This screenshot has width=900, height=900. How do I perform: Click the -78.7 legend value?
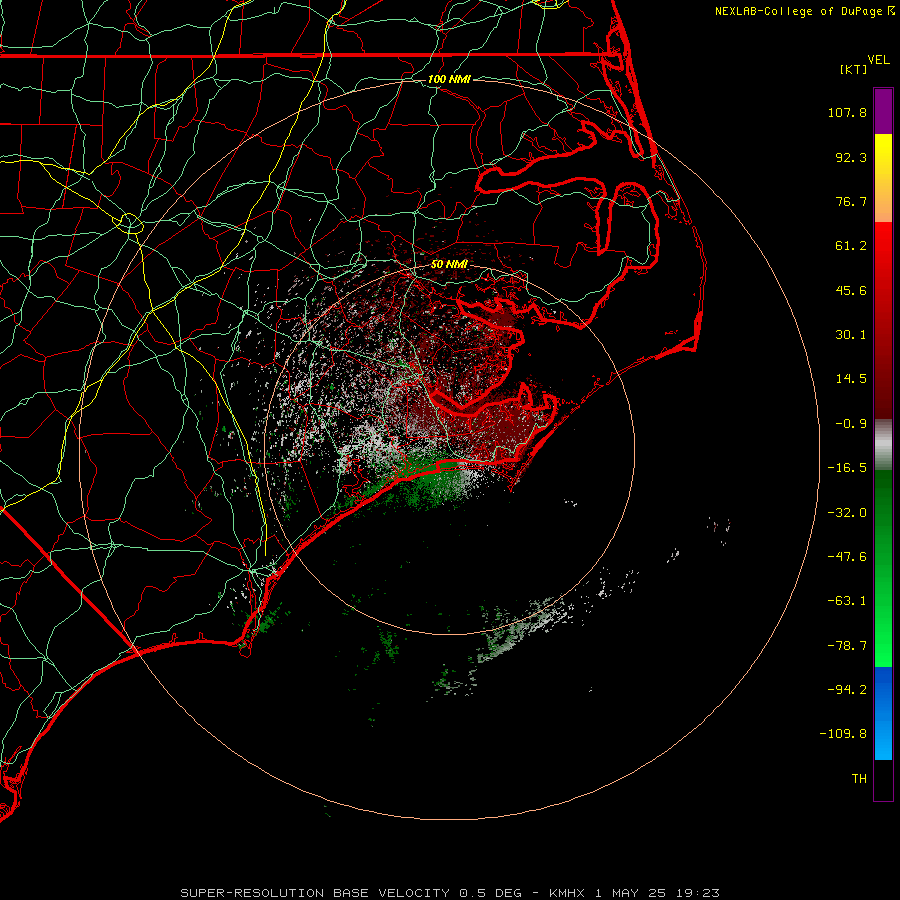847,646
